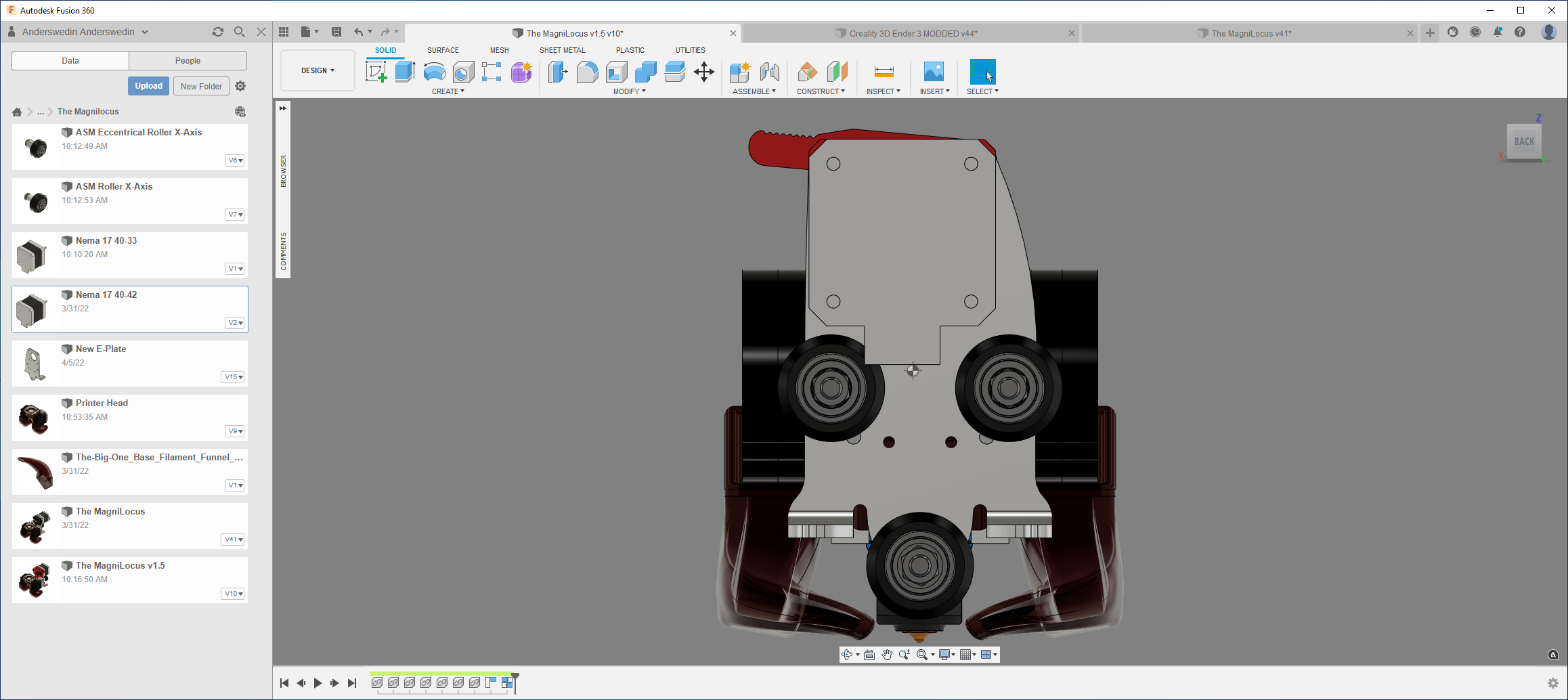
Task: Open version dropdown for New E-Plate
Action: (x=233, y=377)
